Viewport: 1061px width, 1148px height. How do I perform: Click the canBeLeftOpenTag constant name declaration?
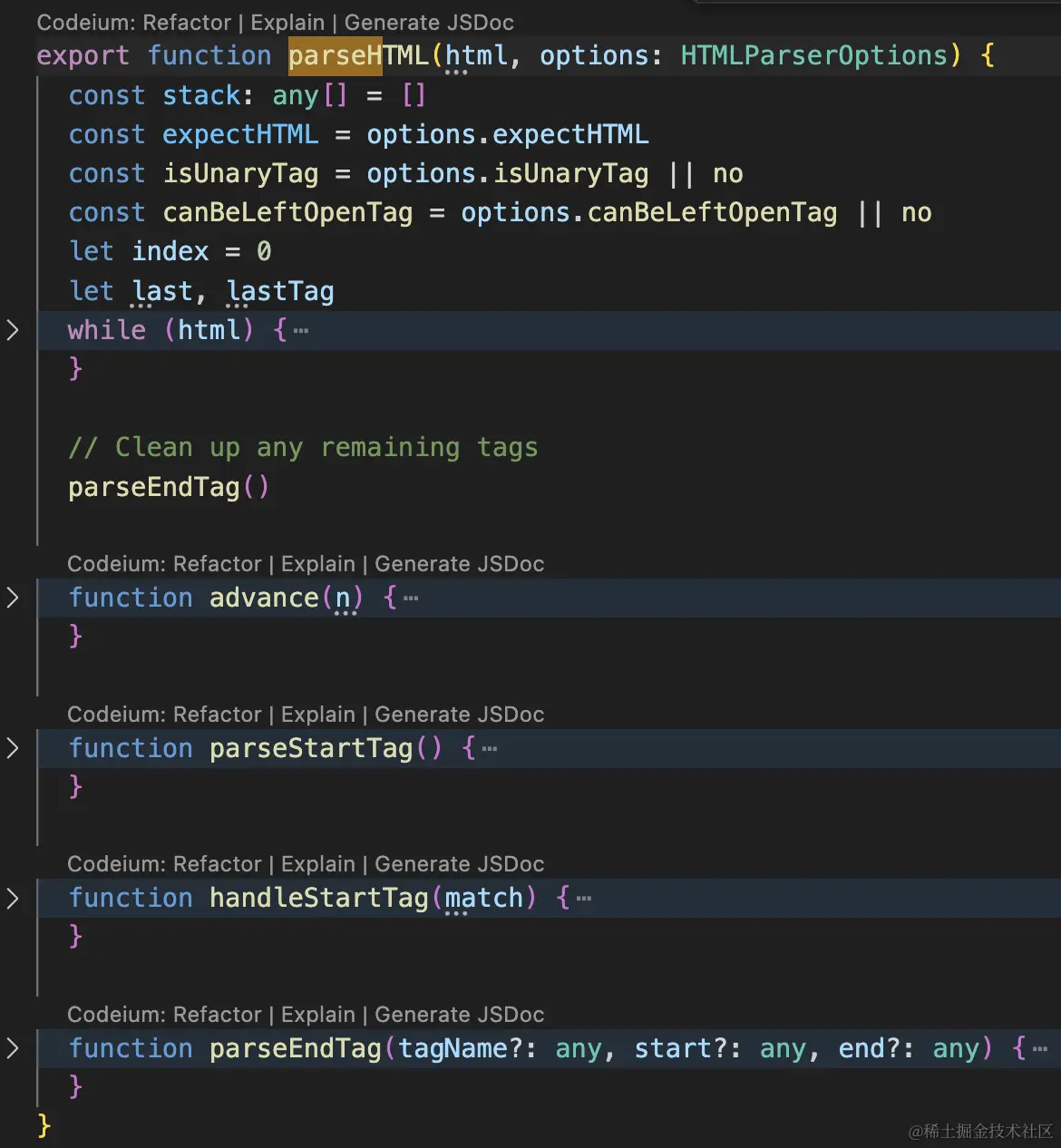[287, 212]
